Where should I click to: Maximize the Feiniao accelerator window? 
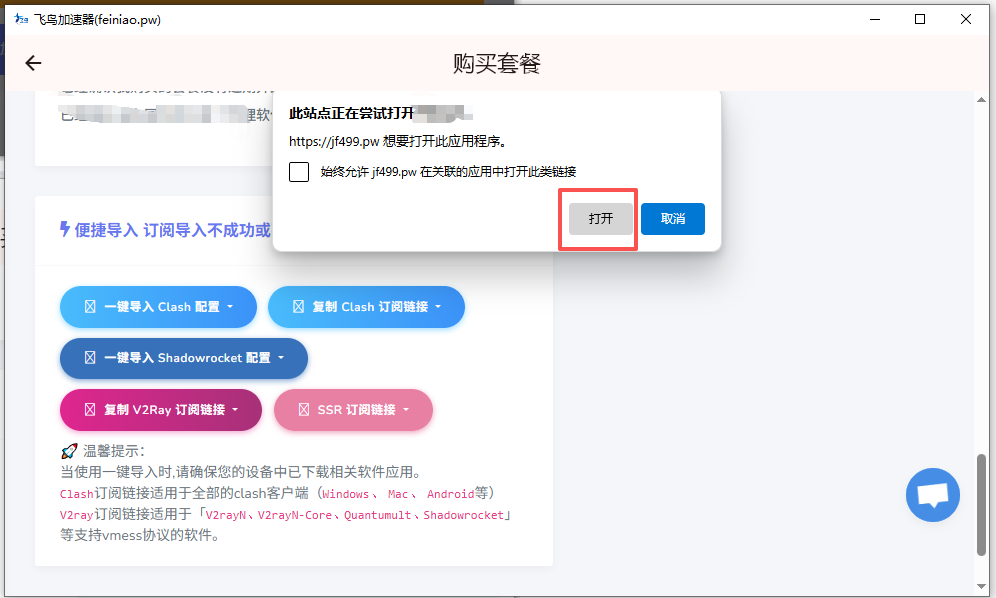pyautogui.click(x=920, y=19)
